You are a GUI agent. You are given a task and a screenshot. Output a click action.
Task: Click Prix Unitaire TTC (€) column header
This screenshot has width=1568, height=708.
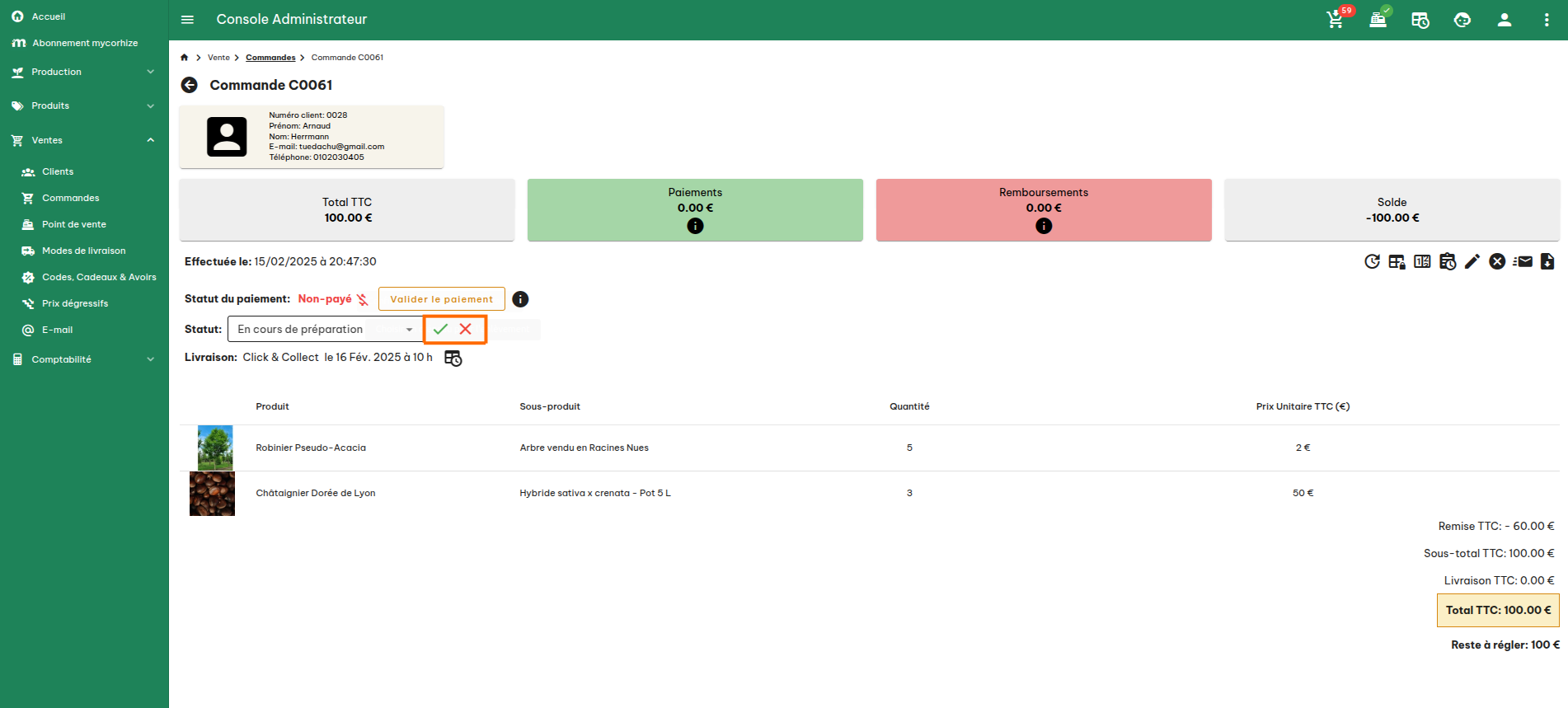tap(1303, 406)
